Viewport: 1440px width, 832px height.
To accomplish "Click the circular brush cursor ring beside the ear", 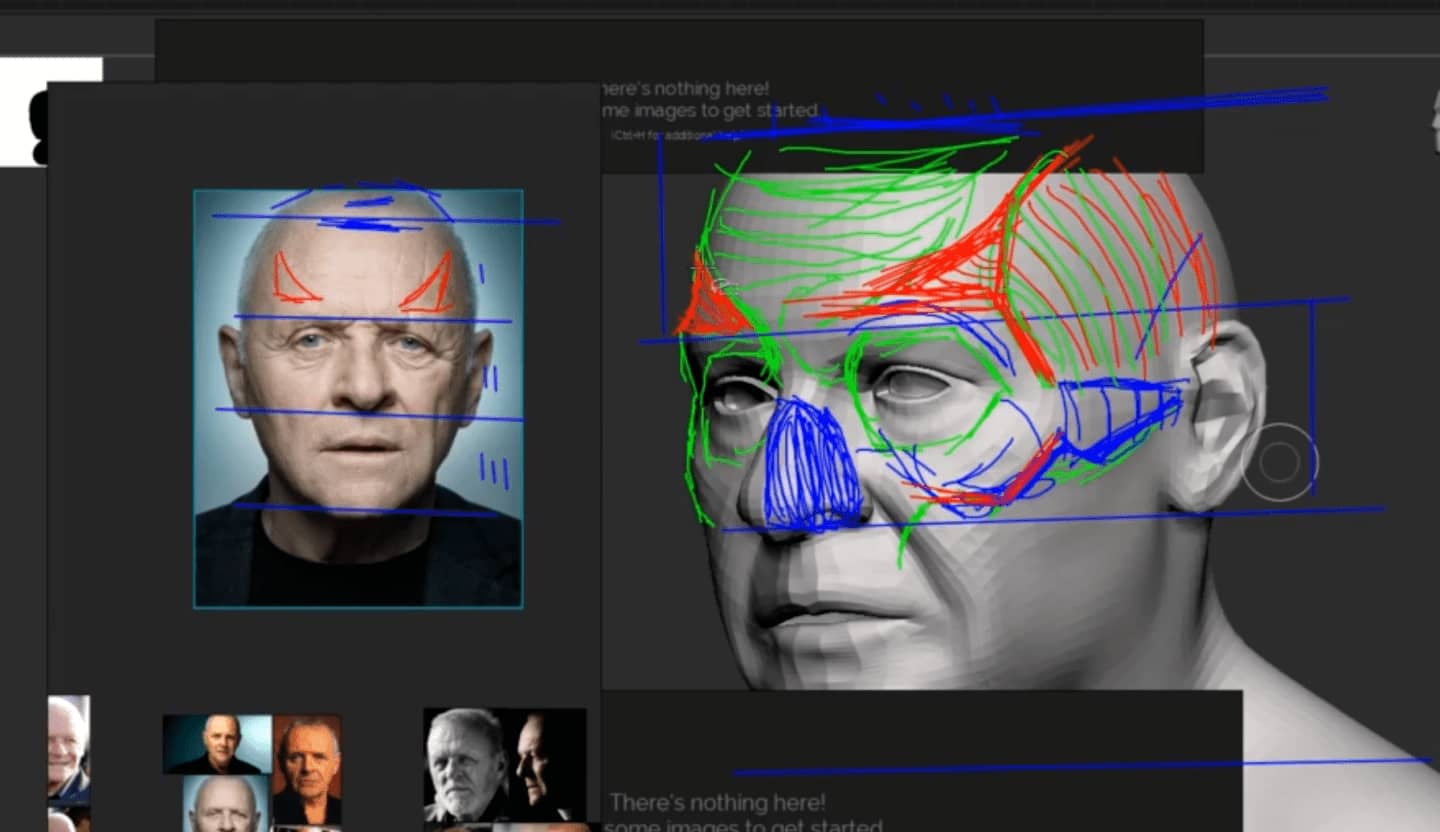I will (x=1279, y=462).
